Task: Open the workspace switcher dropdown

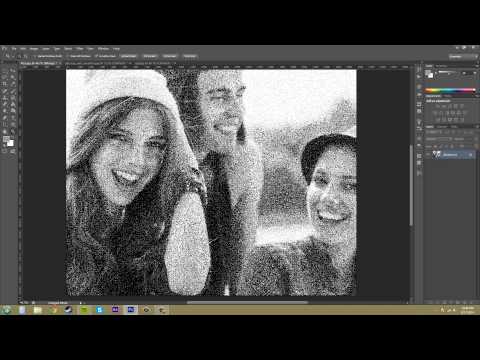Action: pyautogui.click(x=463, y=56)
